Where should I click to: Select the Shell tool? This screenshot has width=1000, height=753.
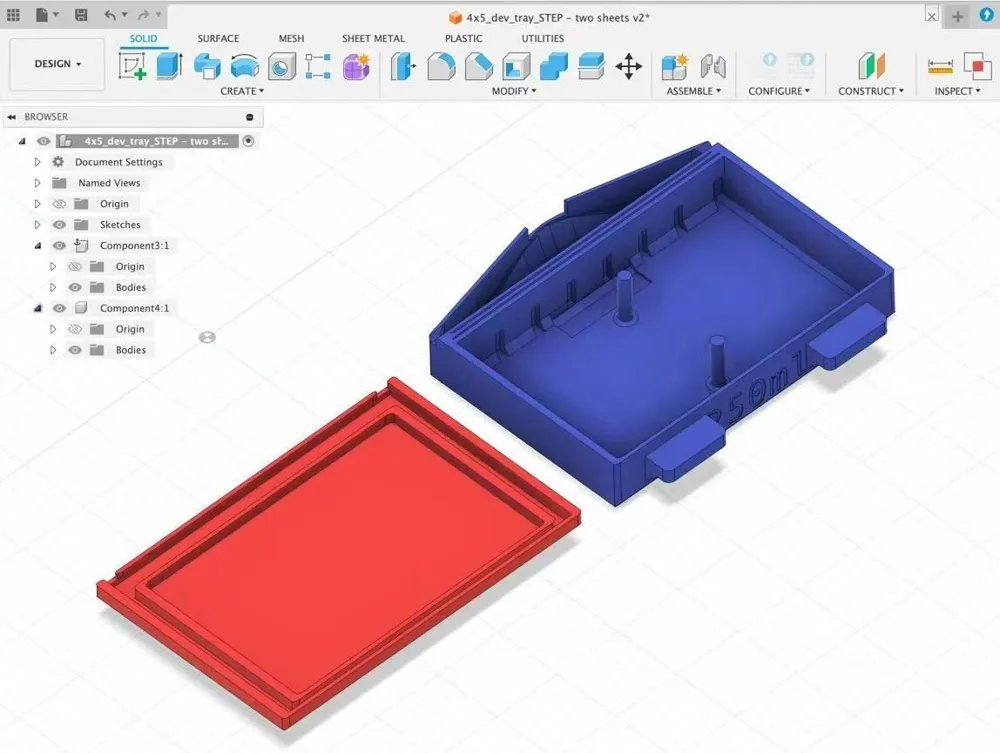tap(516, 66)
